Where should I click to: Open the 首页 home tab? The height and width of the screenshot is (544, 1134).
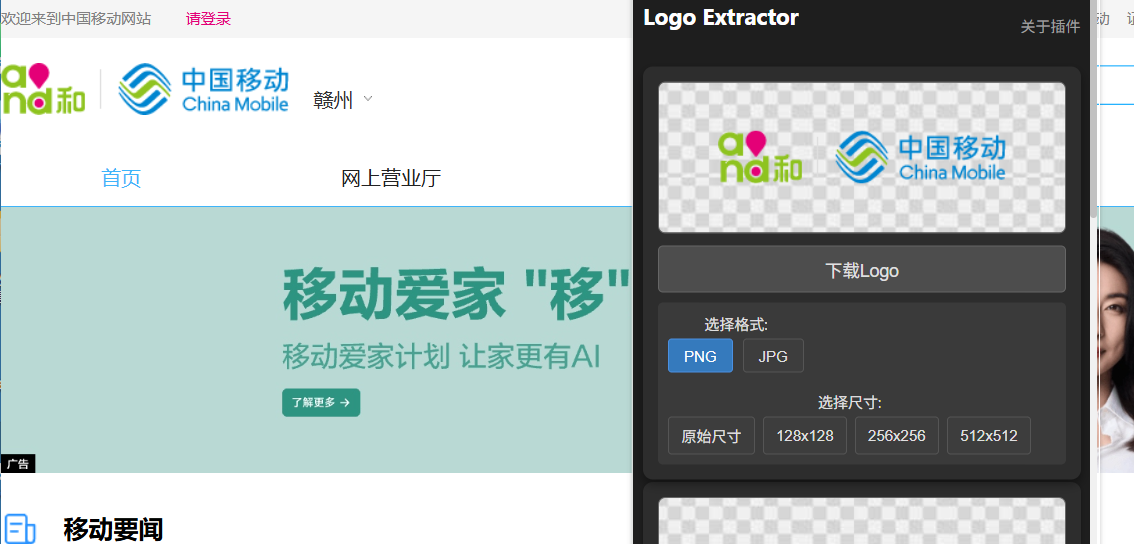point(121,179)
